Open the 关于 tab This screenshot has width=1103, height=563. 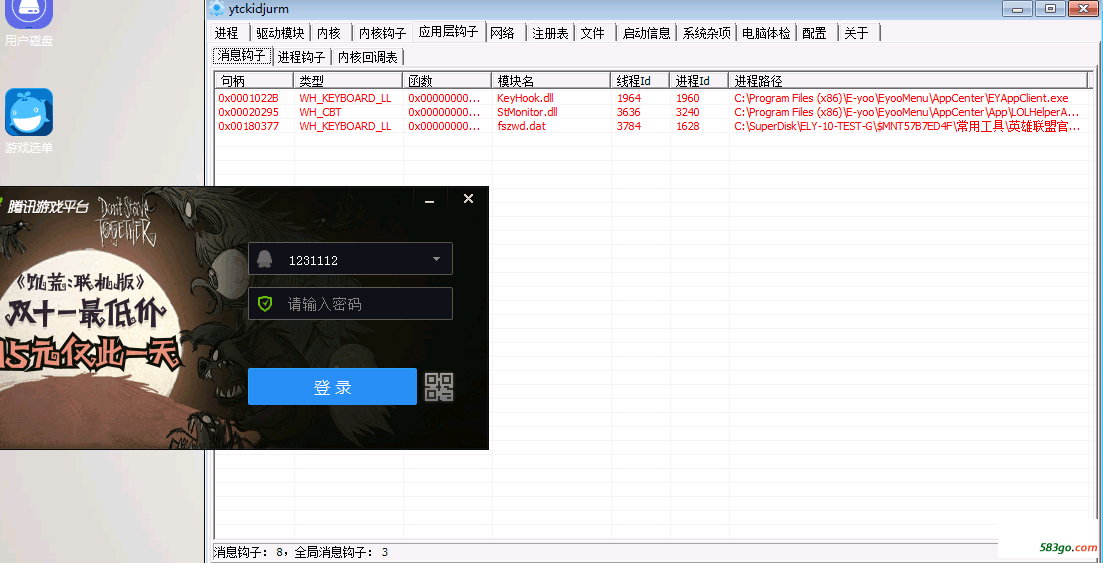click(857, 33)
